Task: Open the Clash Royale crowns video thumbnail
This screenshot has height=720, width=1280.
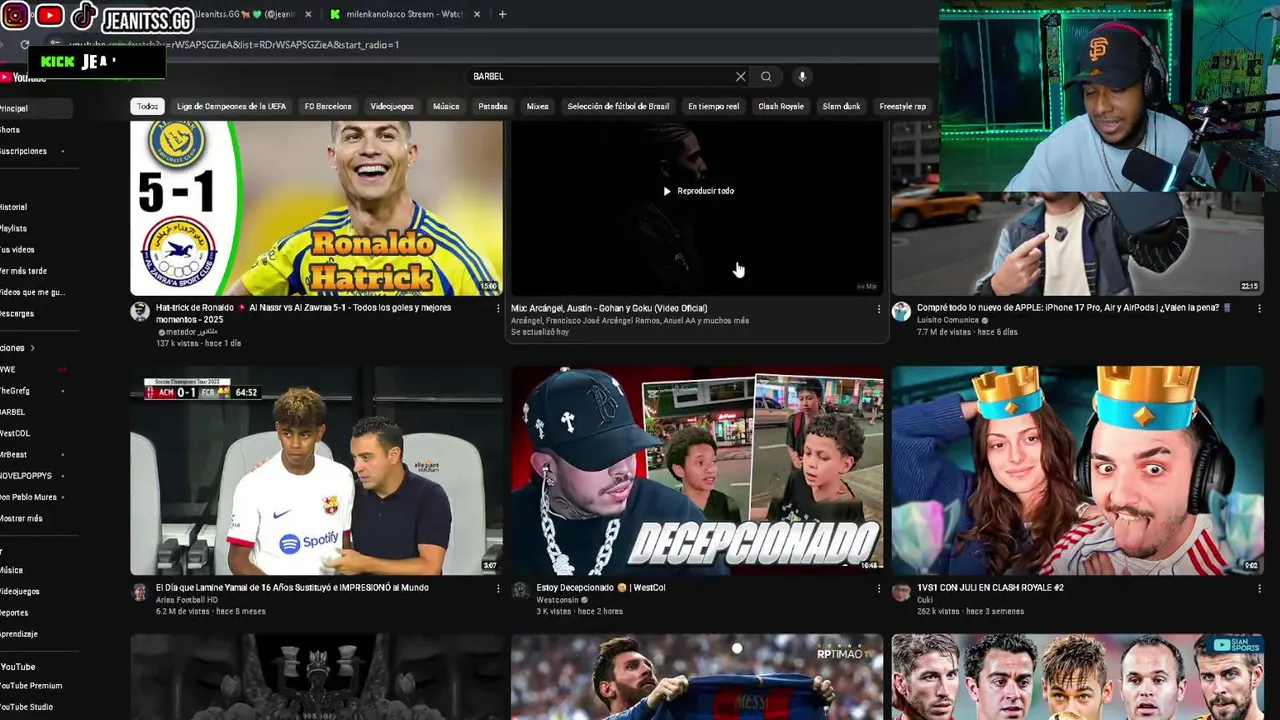Action: (x=1077, y=470)
